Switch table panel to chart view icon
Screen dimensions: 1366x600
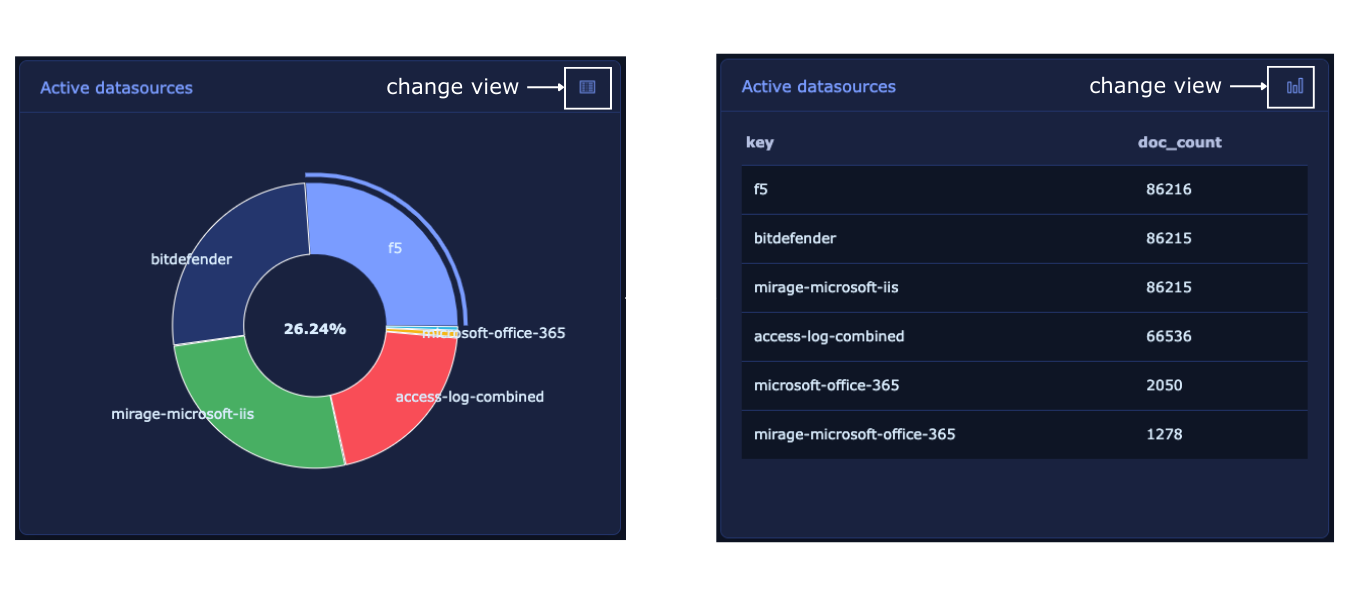point(1295,86)
